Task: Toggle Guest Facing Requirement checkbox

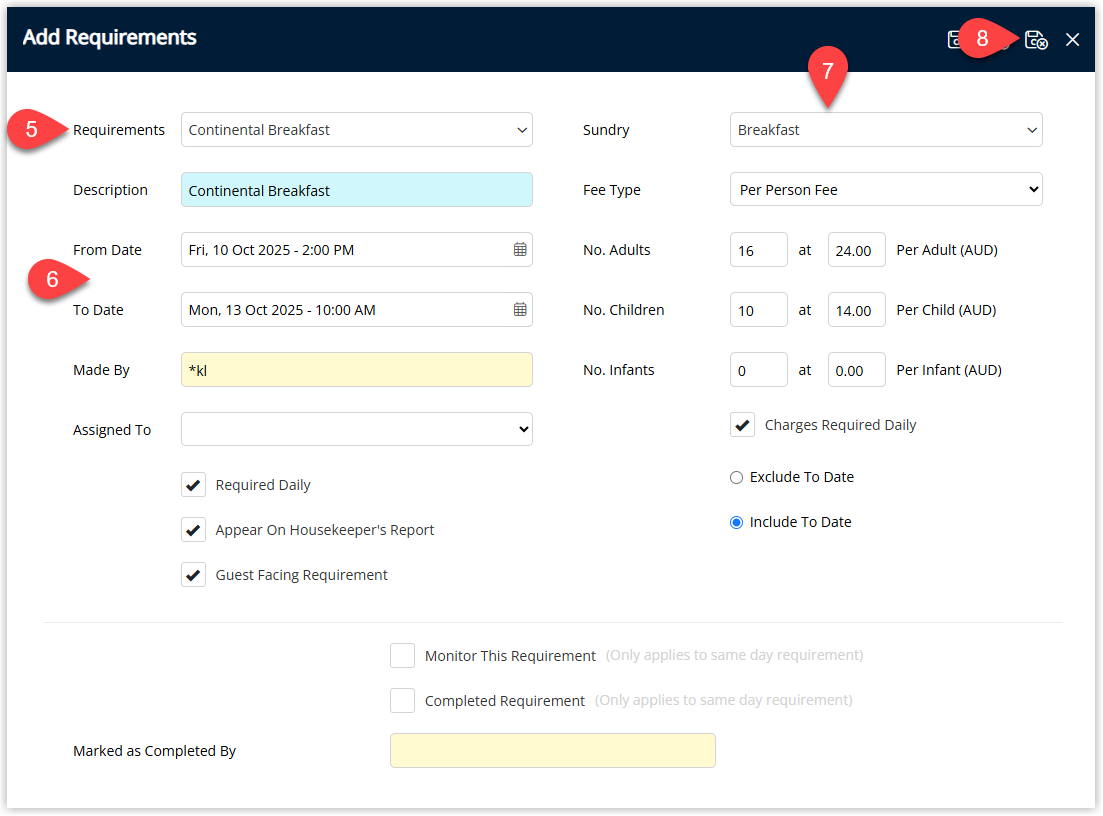Action: [193, 575]
